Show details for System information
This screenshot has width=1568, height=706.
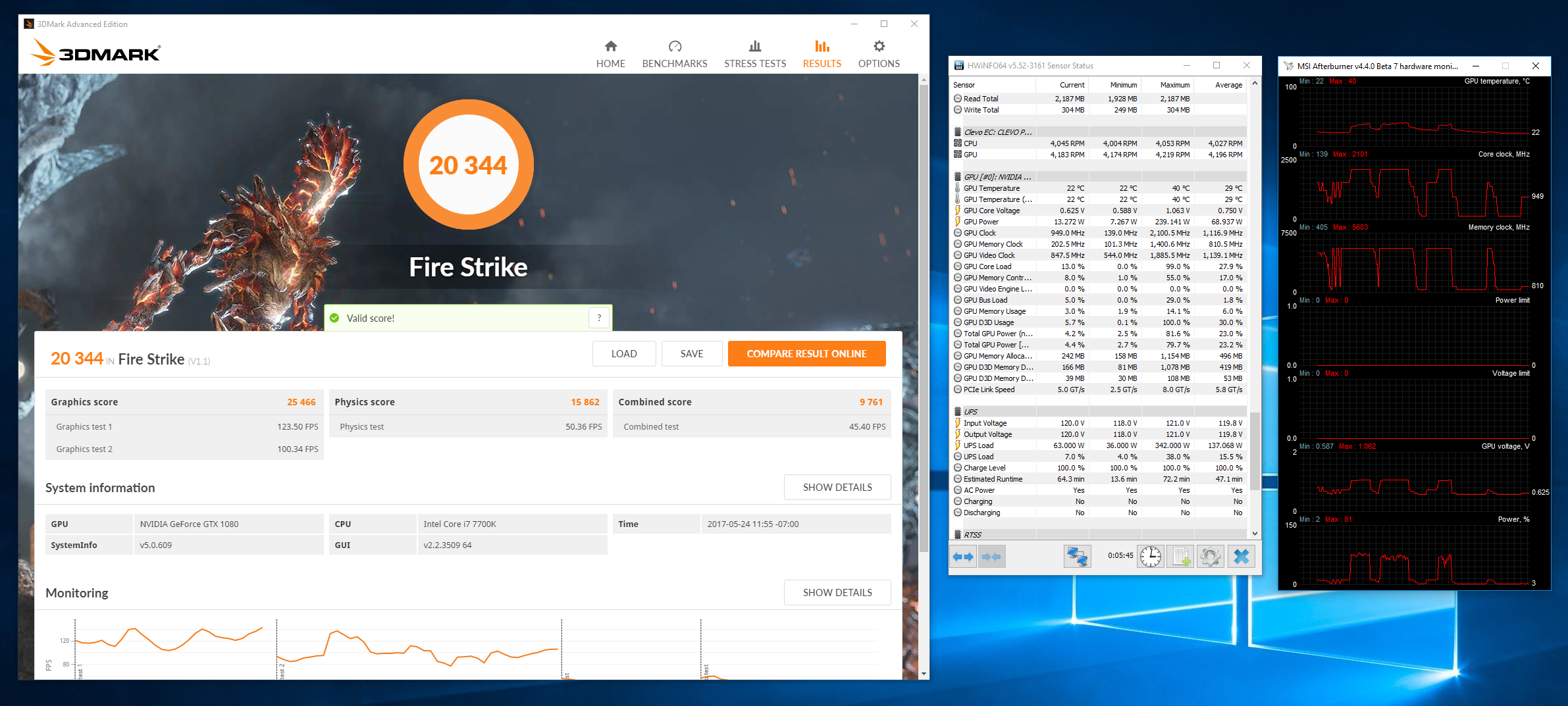(x=837, y=488)
